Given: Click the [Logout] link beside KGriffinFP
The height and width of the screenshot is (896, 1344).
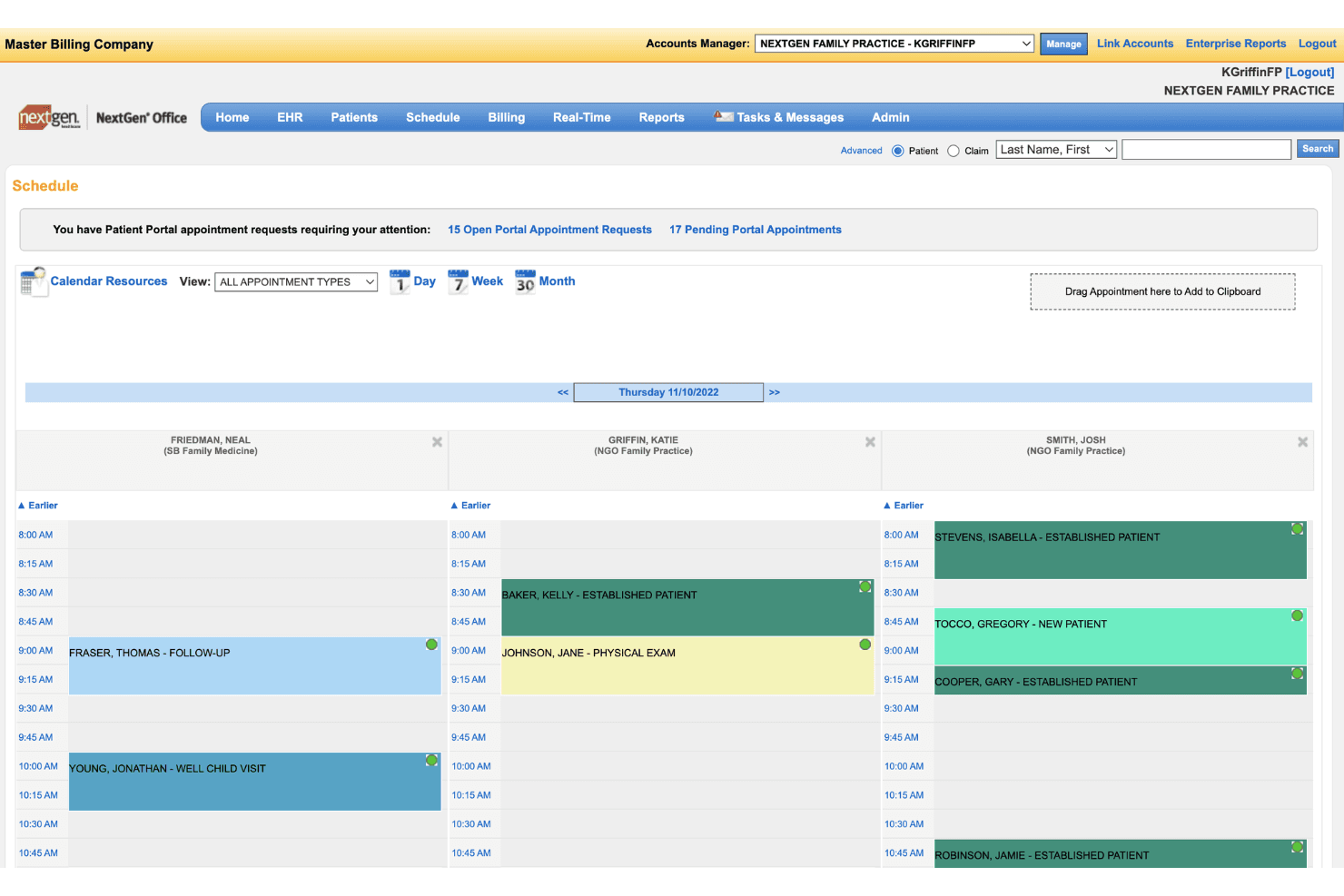Looking at the screenshot, I should [1309, 72].
